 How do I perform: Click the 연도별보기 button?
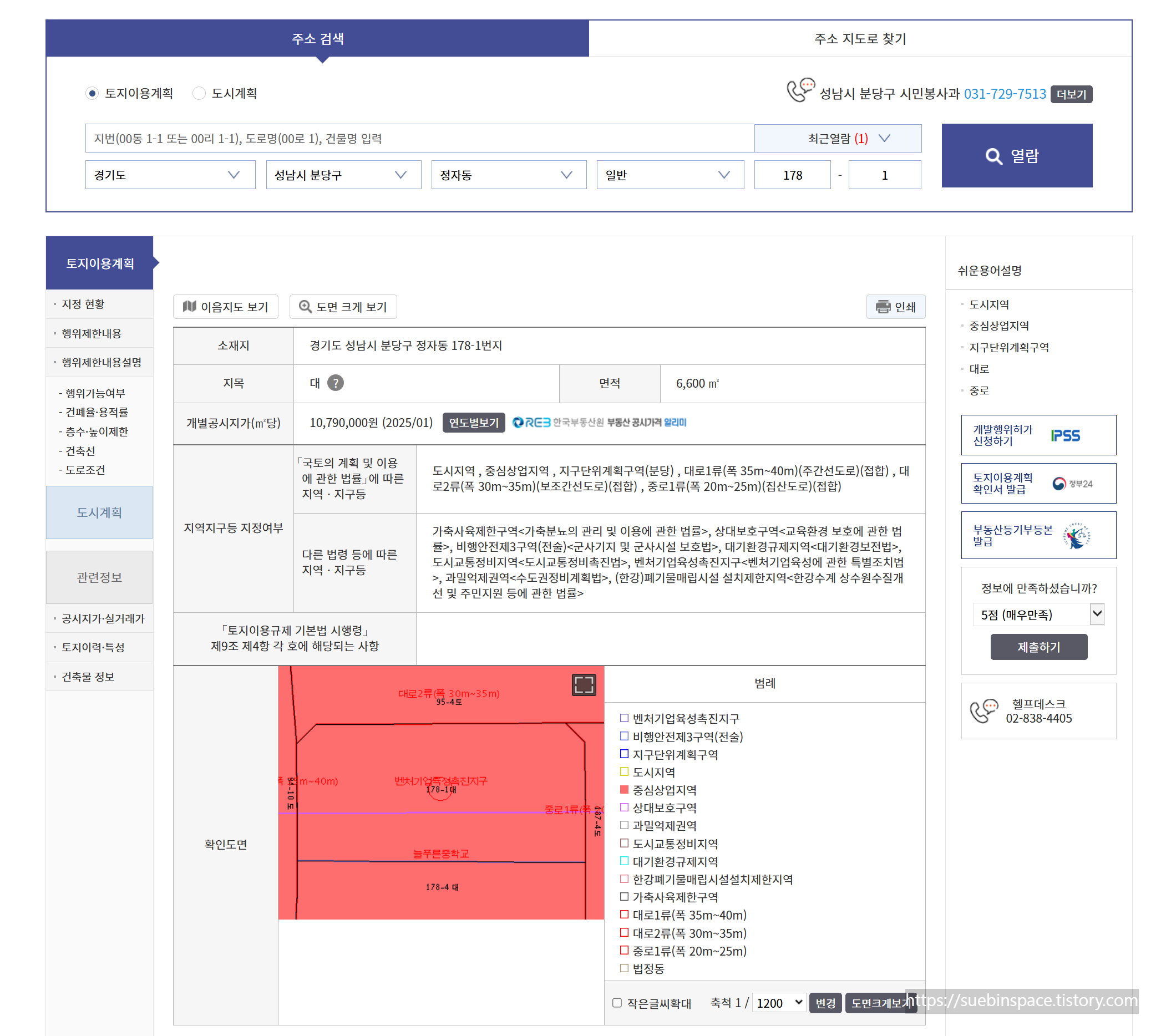tap(473, 423)
